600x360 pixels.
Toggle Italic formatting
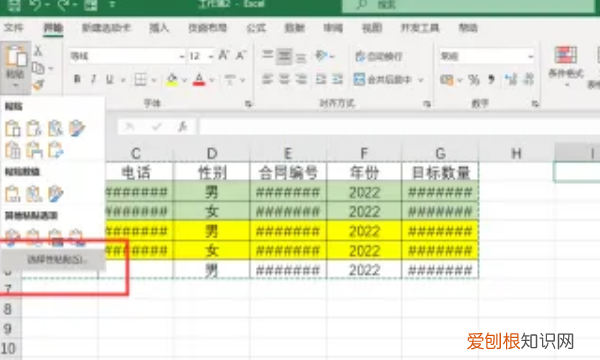tap(94, 79)
